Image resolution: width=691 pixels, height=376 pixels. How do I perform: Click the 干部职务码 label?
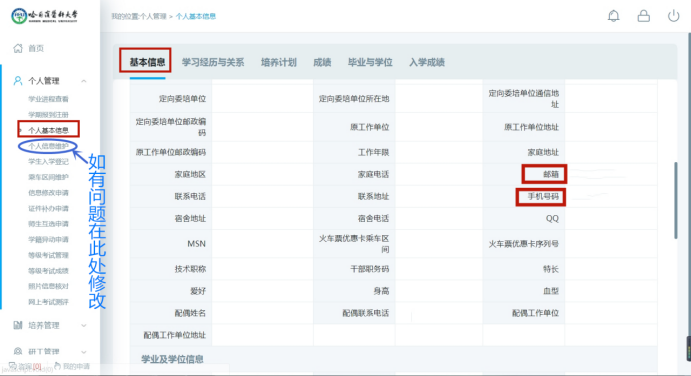(369, 269)
